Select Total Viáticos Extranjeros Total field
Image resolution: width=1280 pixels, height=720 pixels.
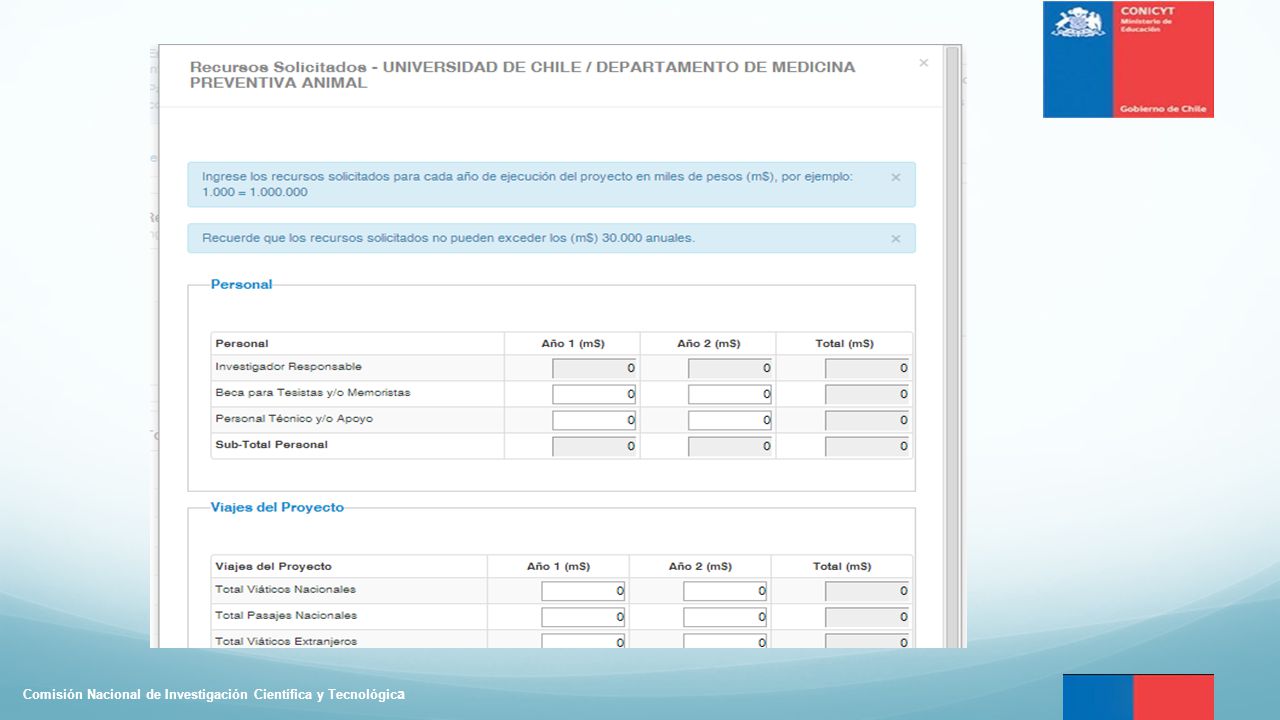point(867,641)
